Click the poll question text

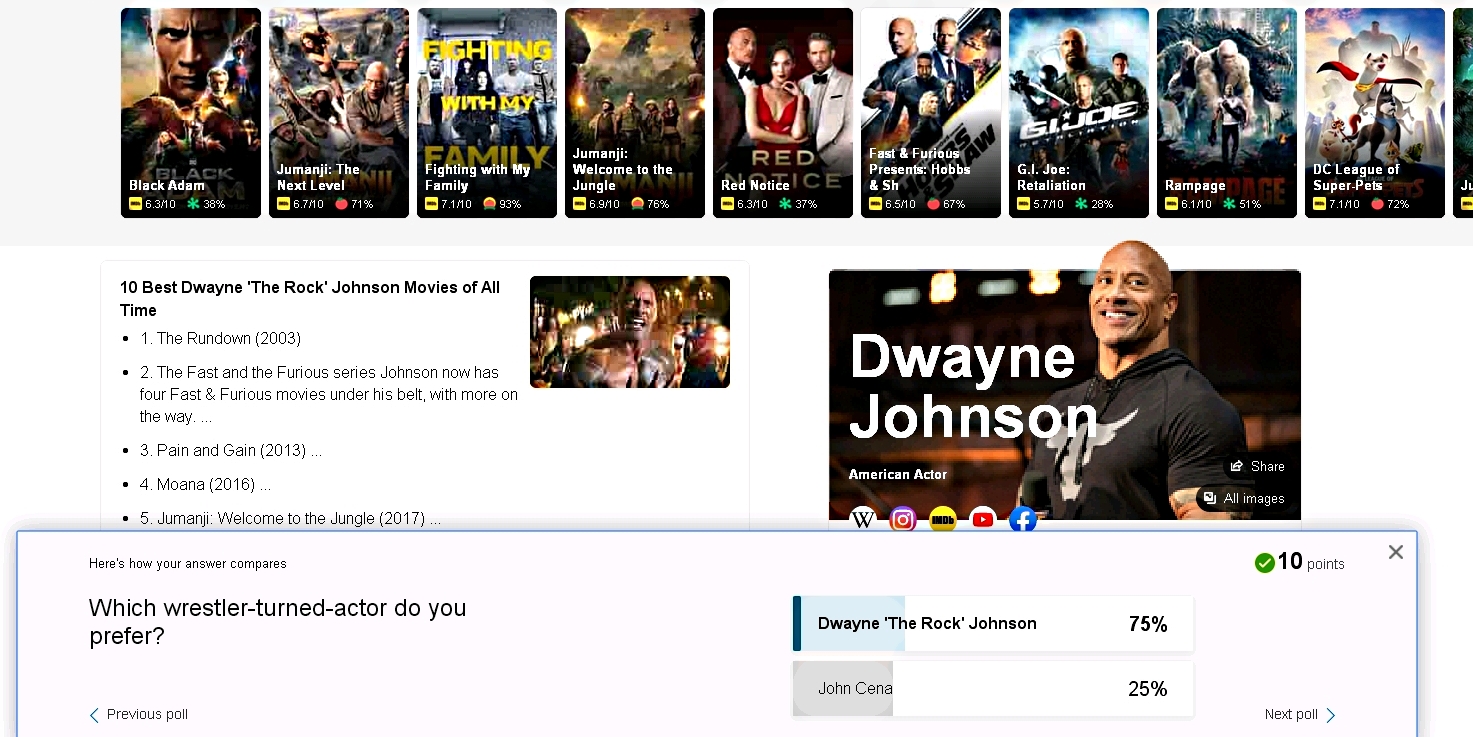coord(278,621)
